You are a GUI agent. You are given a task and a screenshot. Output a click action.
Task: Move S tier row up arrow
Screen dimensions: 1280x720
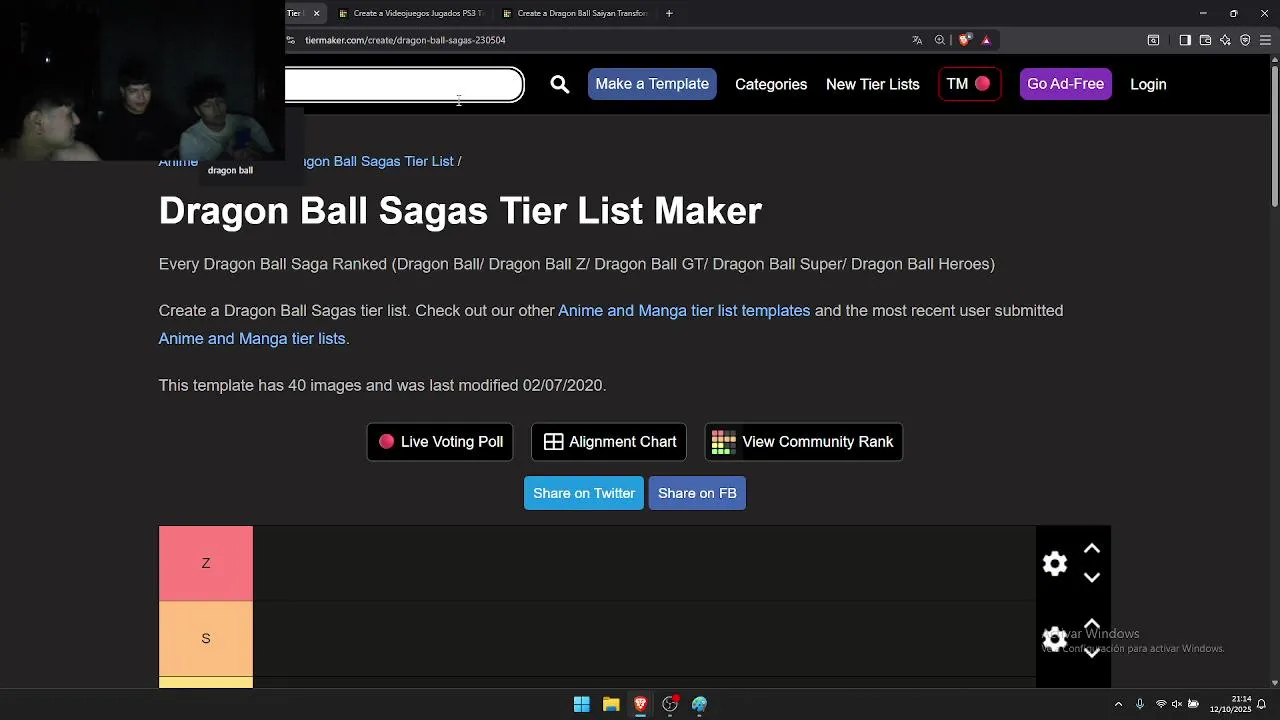1092,624
